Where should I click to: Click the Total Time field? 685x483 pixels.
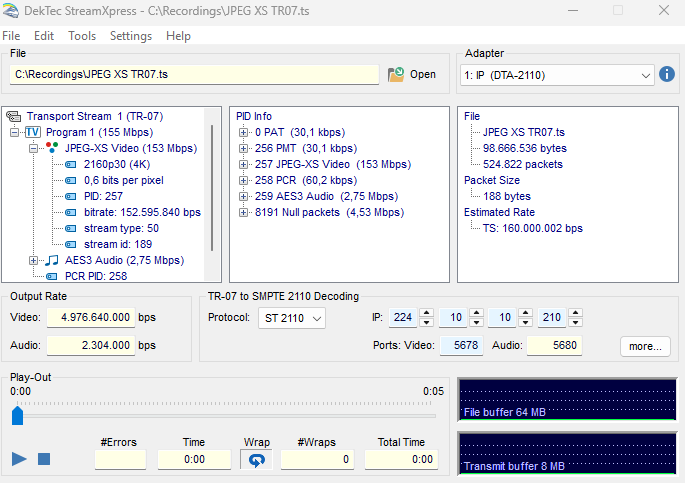pyautogui.click(x=401, y=459)
